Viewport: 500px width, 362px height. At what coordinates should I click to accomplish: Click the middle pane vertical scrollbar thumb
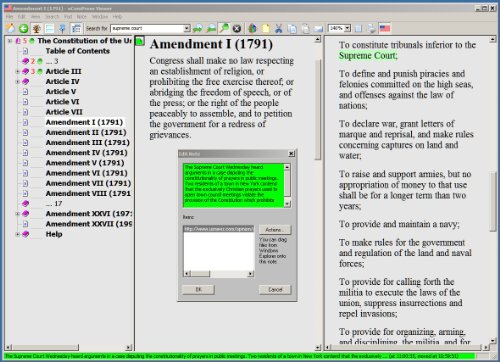[318, 110]
